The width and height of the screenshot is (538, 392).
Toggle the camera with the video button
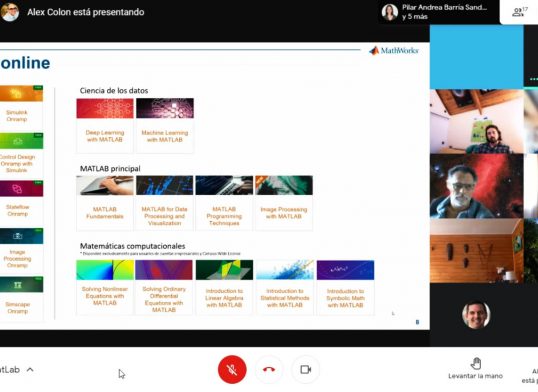[x=305, y=369]
